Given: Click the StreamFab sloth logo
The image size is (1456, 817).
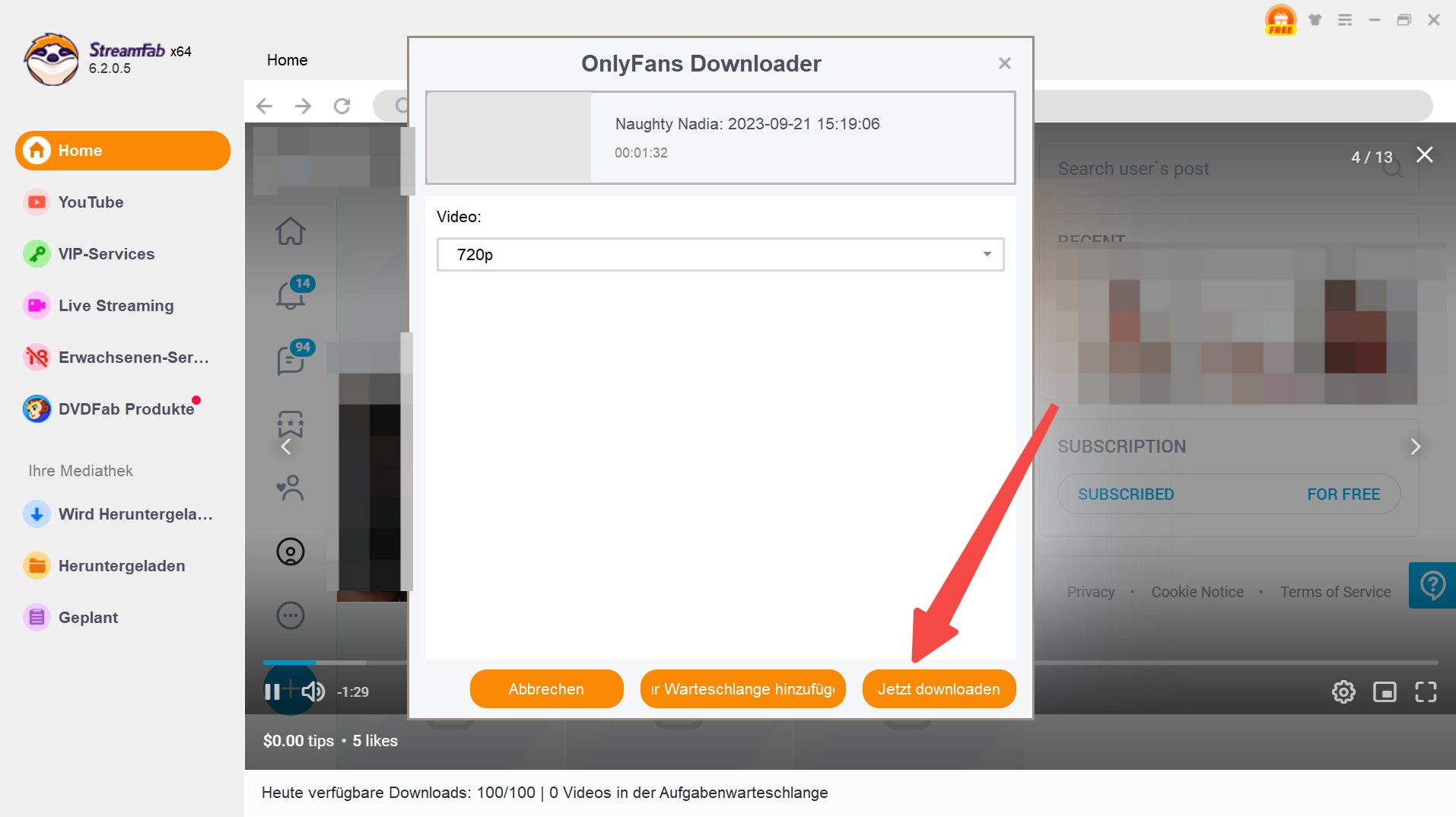Looking at the screenshot, I should coord(51,59).
